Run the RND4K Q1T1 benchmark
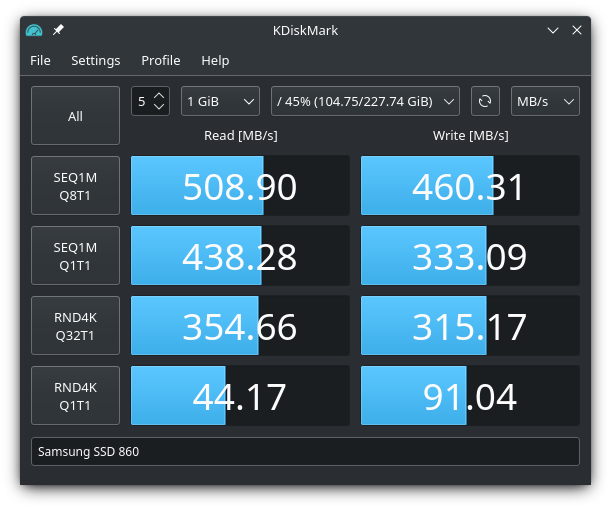611x509 pixels. (x=75, y=396)
